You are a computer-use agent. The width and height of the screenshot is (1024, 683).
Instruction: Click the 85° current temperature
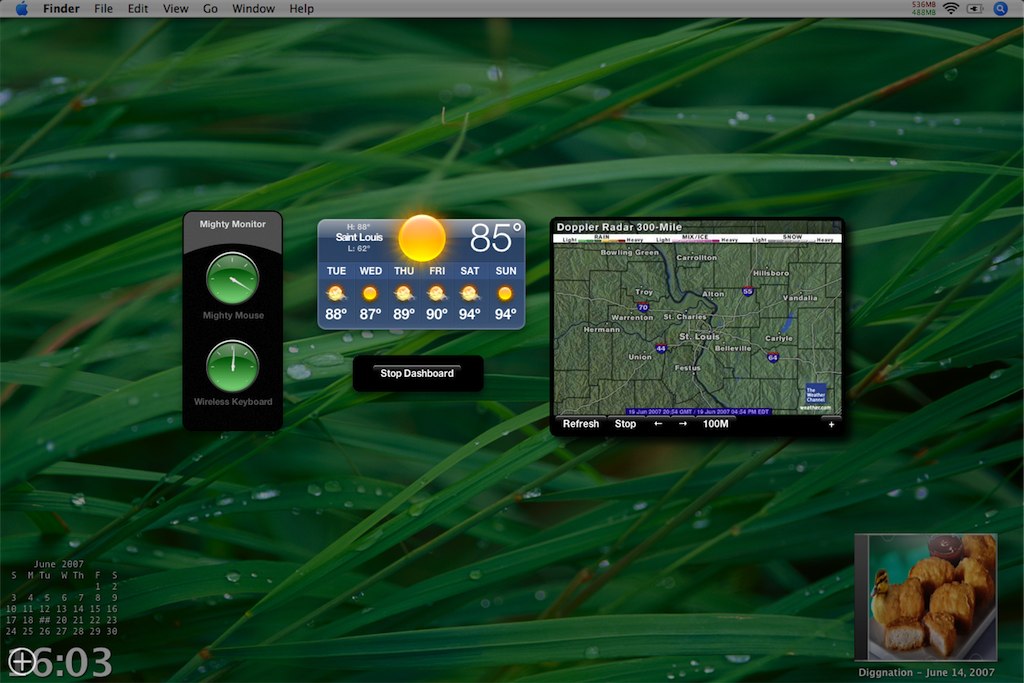tap(496, 238)
